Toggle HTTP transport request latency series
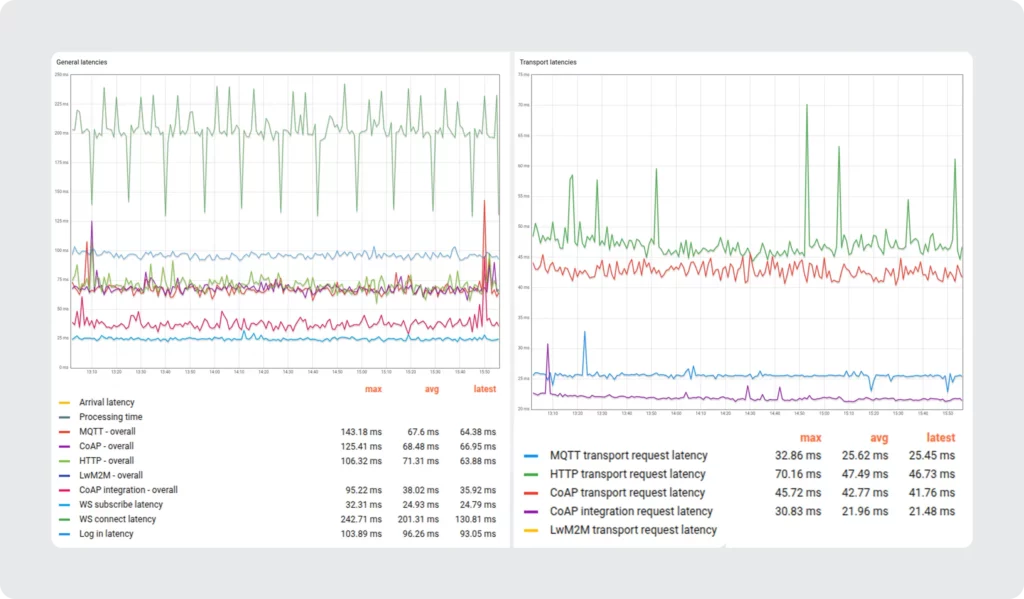Screen dimensions: 1024x599 (627, 474)
